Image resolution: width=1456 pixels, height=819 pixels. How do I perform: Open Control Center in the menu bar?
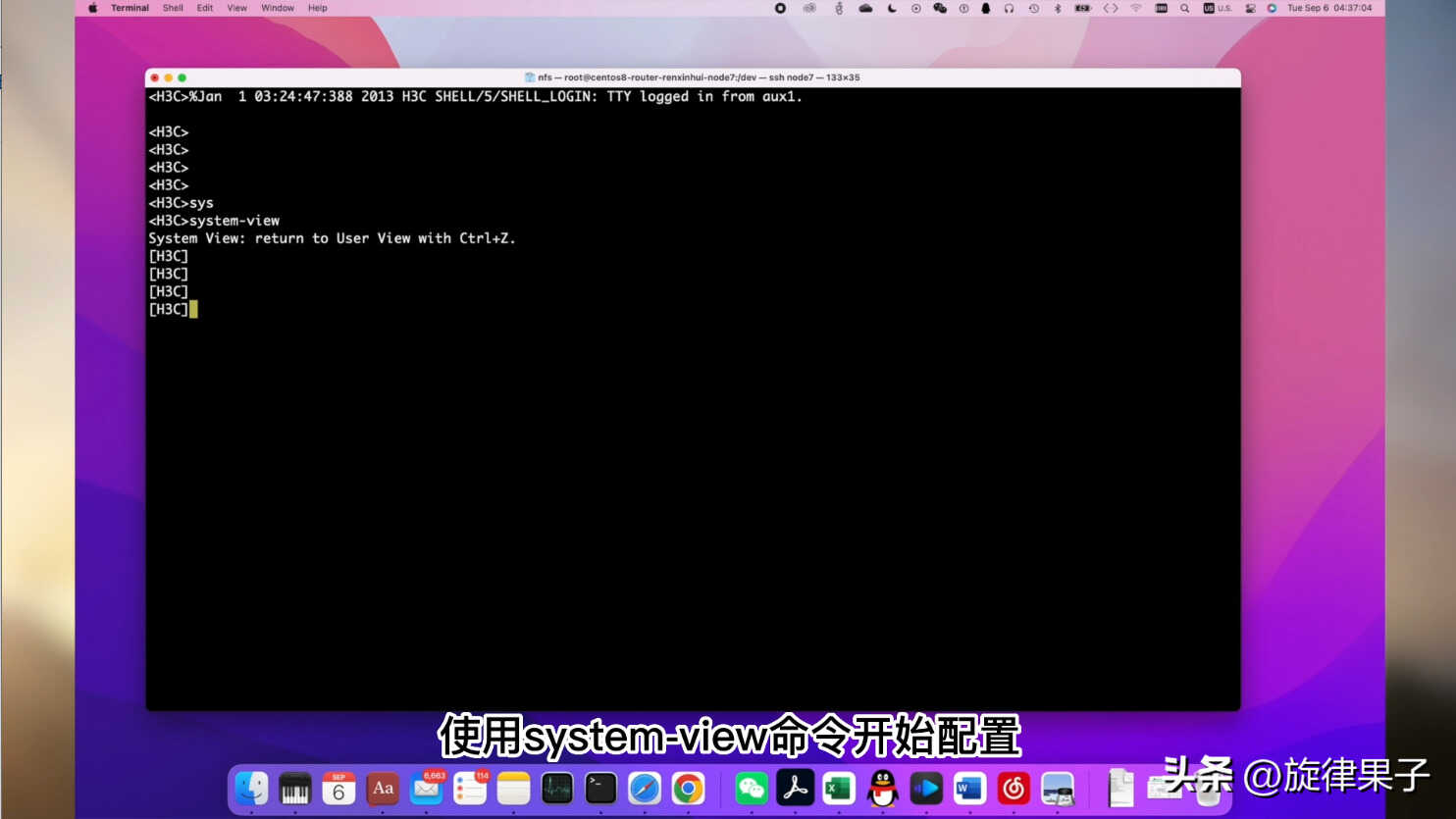[x=1250, y=8]
